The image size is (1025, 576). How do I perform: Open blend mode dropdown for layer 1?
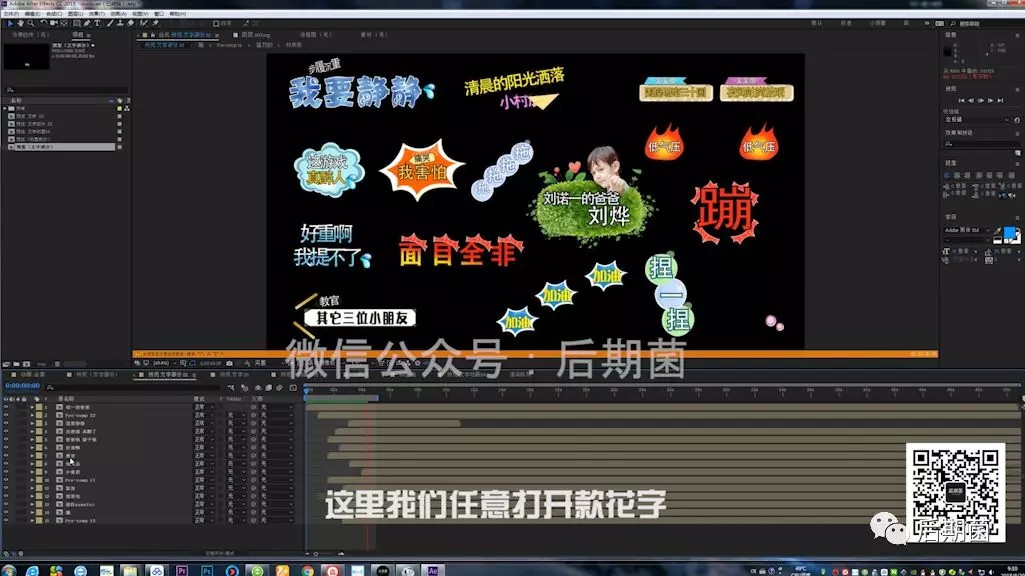pyautogui.click(x=204, y=407)
